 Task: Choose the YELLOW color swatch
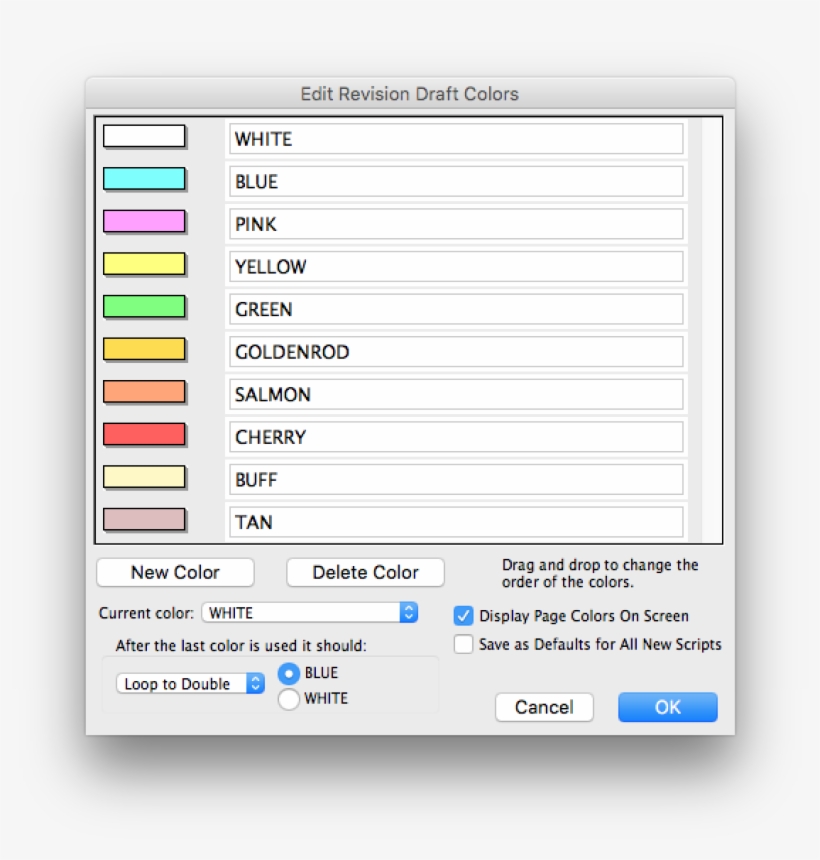coord(144,264)
